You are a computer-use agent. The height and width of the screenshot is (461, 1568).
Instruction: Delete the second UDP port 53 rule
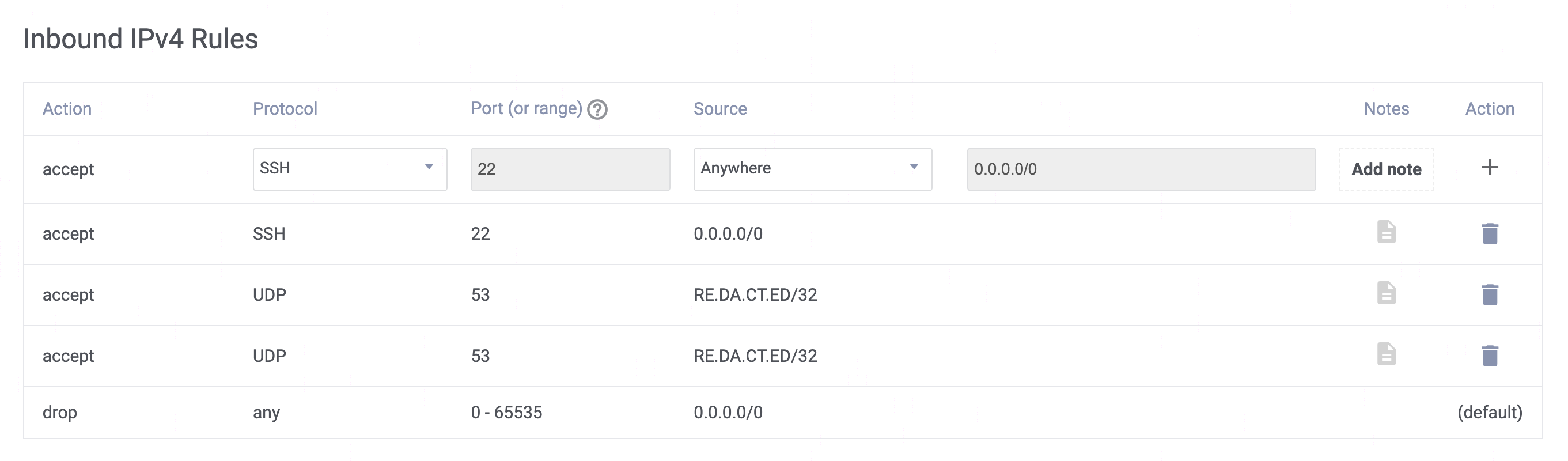click(1490, 356)
